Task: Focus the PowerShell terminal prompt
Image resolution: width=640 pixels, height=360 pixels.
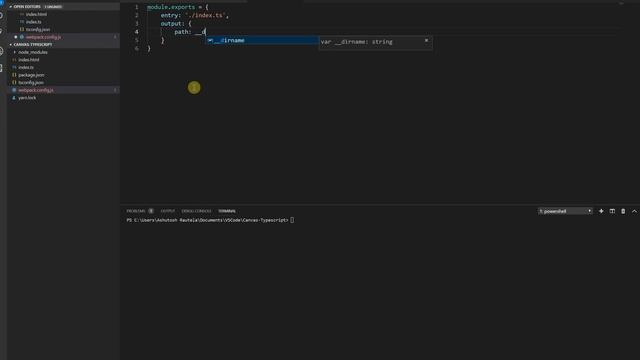Action: [210, 220]
